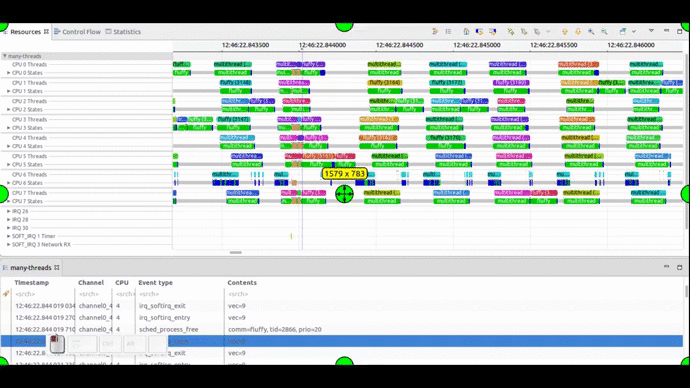Select the sched_process_free event row
Image resolution: width=690 pixels, height=388 pixels.
tap(341, 329)
